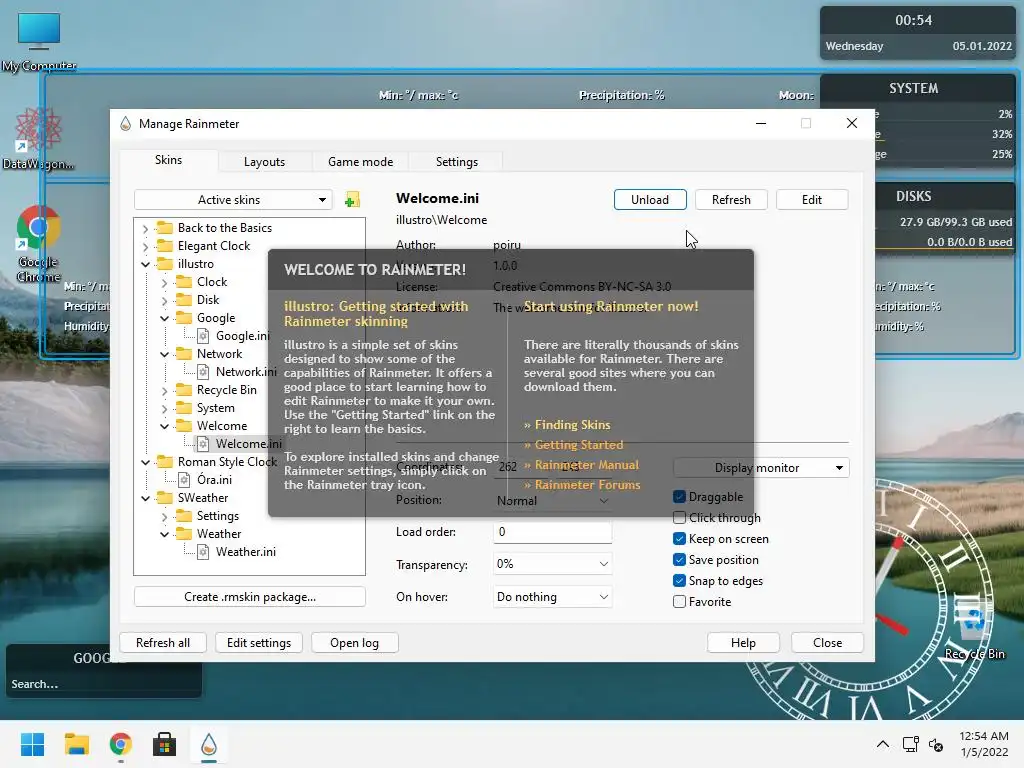The height and width of the screenshot is (768, 1024).
Task: Open the Windows Start menu
Action: (32, 744)
